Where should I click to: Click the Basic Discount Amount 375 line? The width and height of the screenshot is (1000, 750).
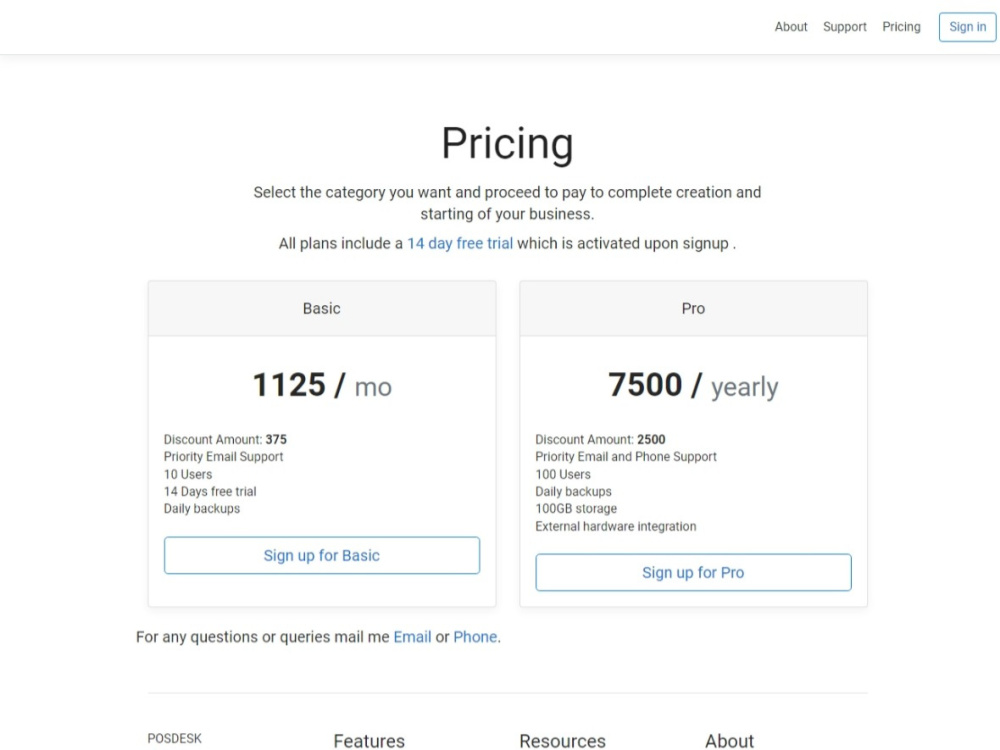pyautogui.click(x=225, y=439)
